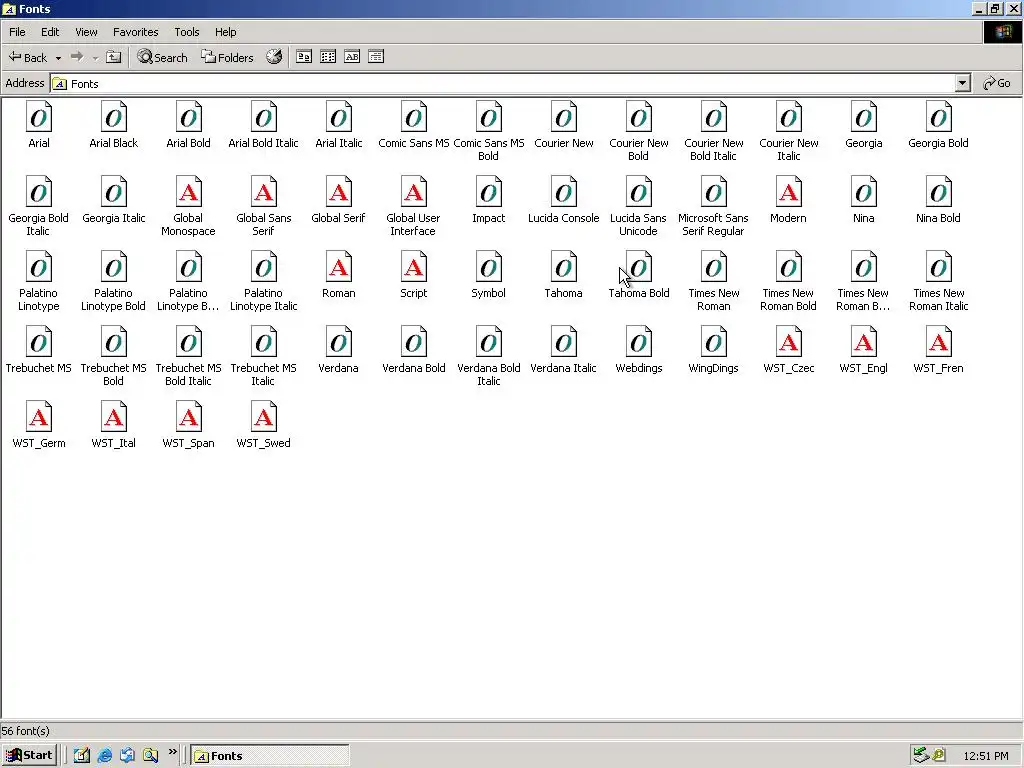The width and height of the screenshot is (1024, 768).
Task: Open the Back button history dropdown arrow
Action: tap(58, 58)
